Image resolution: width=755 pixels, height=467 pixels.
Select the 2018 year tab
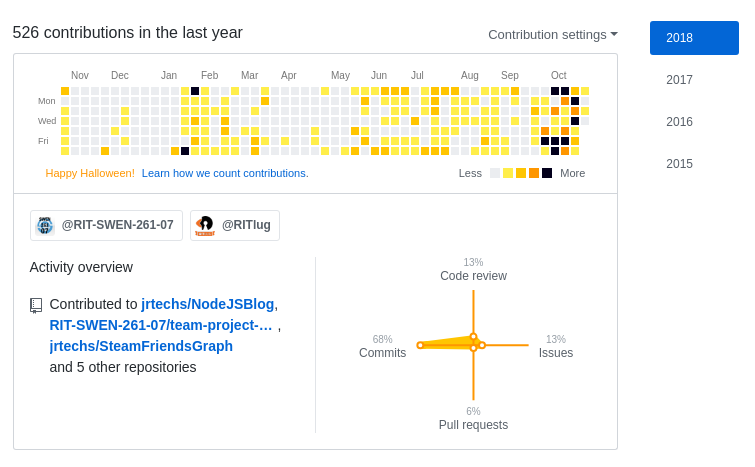pos(694,38)
